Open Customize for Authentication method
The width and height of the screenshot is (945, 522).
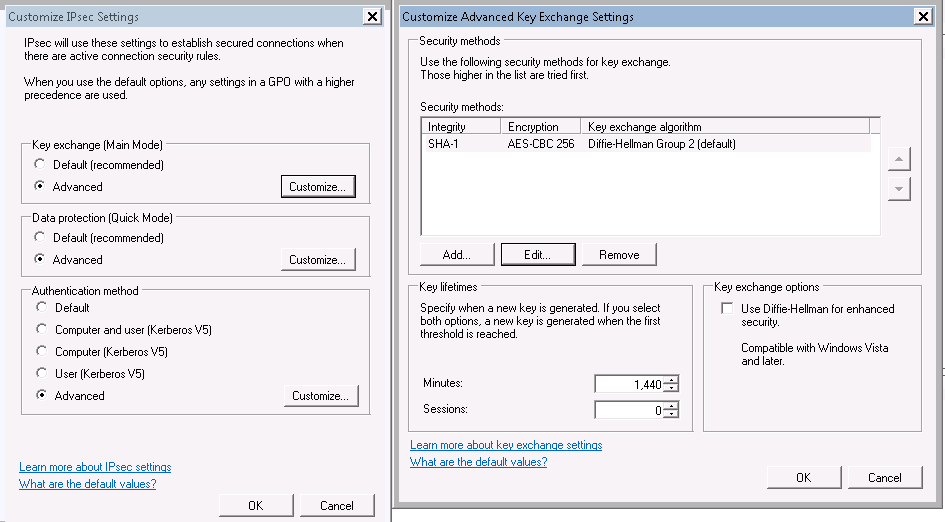[x=321, y=395]
